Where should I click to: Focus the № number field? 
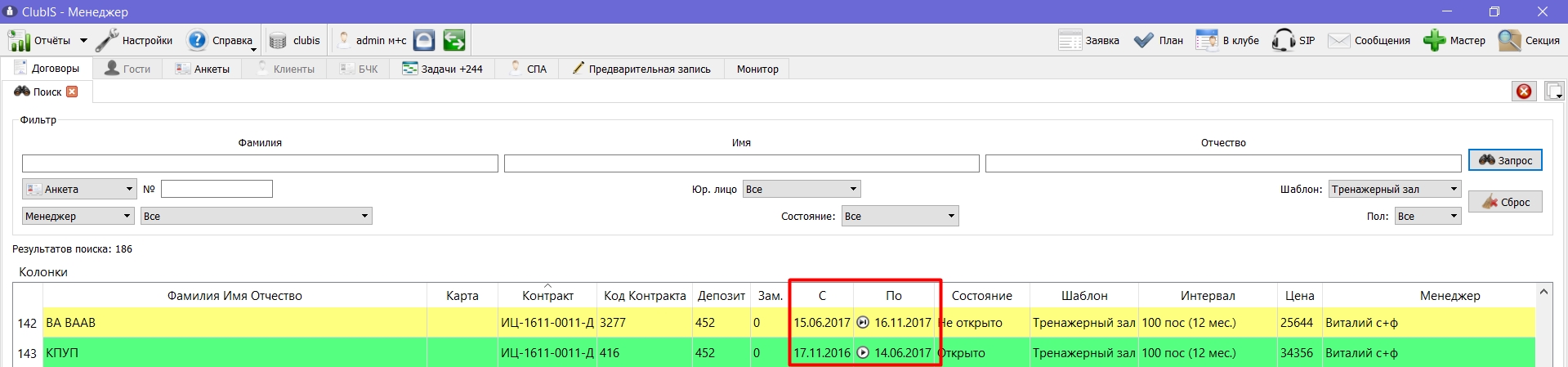tap(217, 189)
